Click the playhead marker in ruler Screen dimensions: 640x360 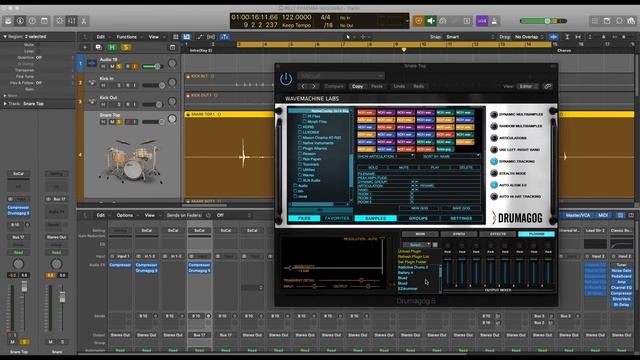pyautogui.click(x=404, y=50)
